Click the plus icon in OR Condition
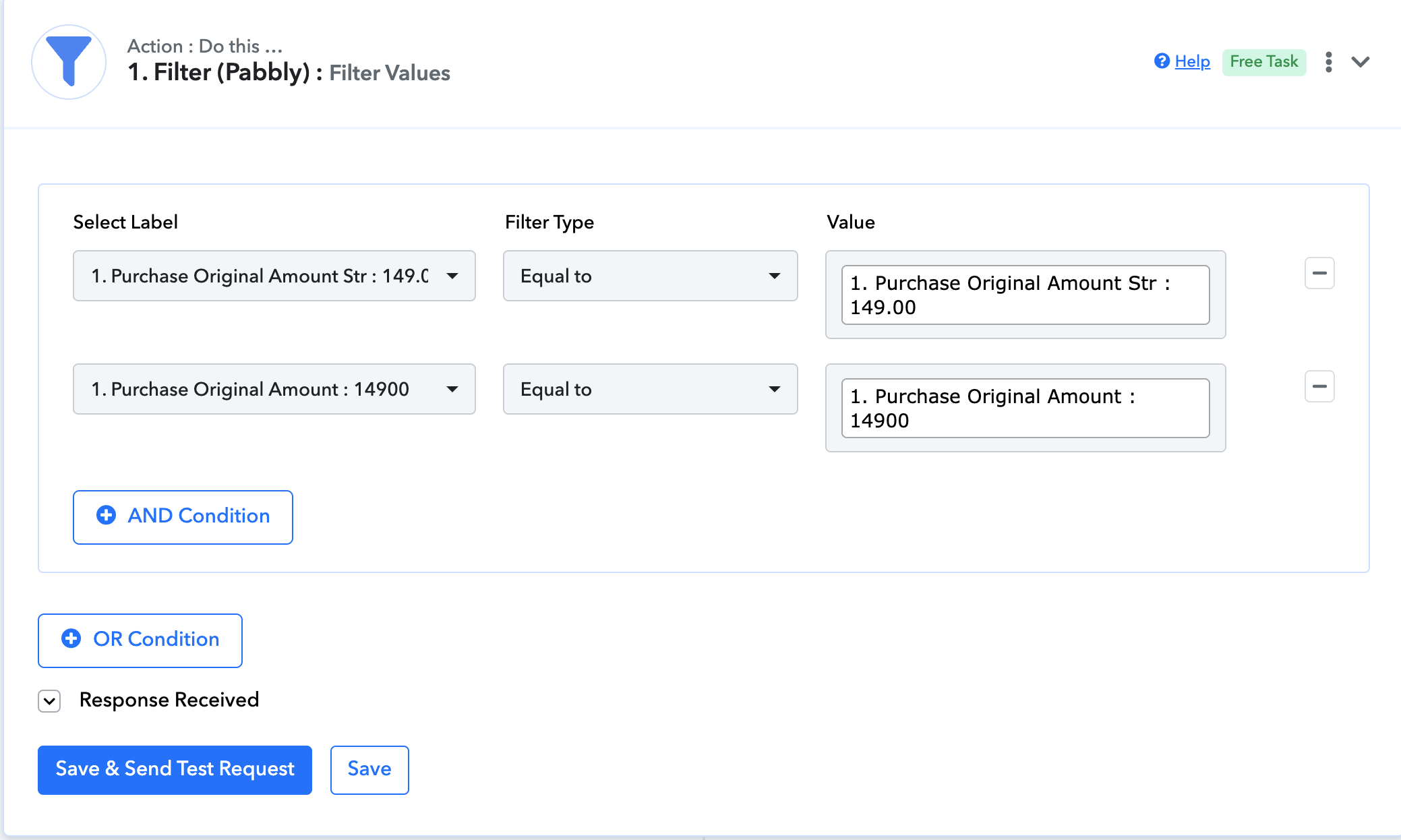Screen dimensions: 1401x840 coord(71,638)
